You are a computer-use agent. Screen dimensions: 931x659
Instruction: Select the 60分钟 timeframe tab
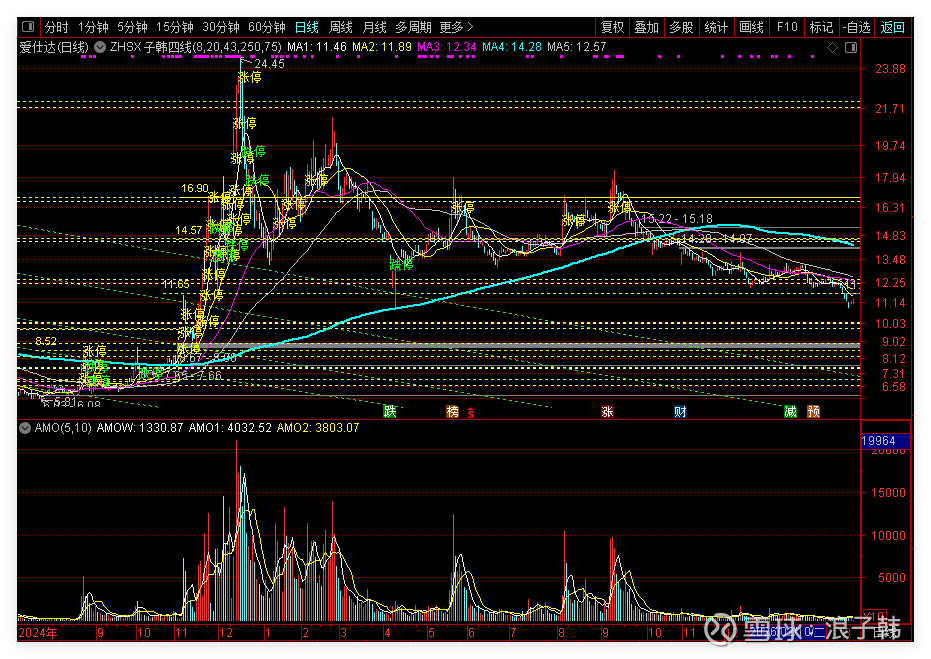[x=266, y=27]
